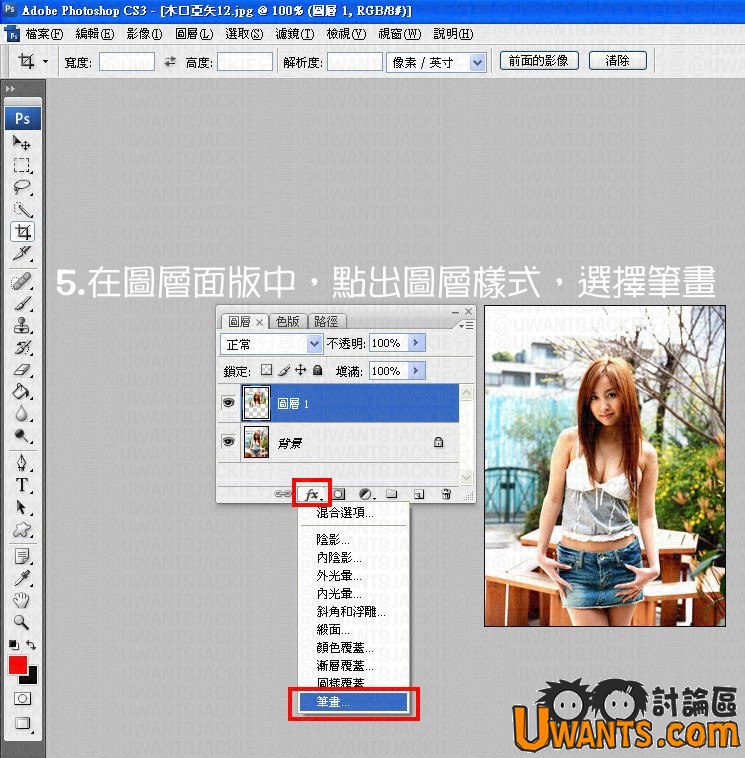Click the layer style fx button
Image resolution: width=745 pixels, height=758 pixels.
312,495
